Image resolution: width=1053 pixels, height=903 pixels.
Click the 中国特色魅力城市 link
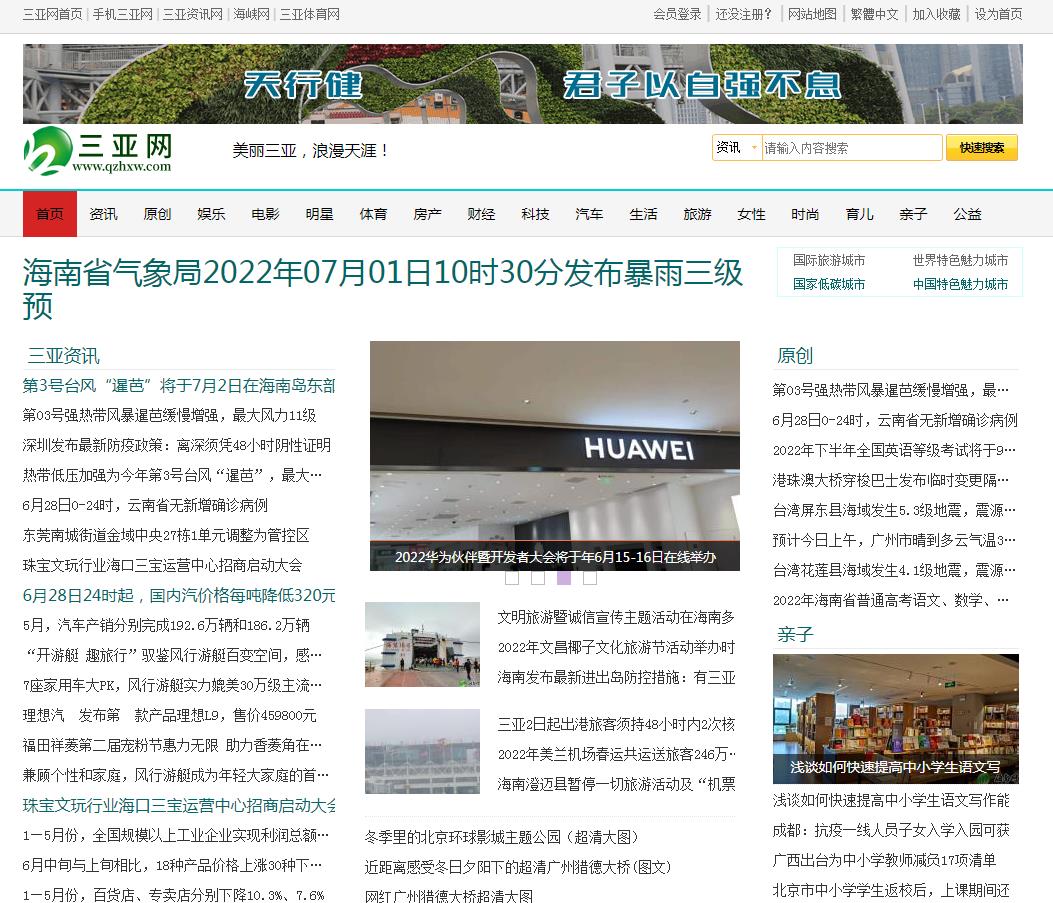pos(960,284)
